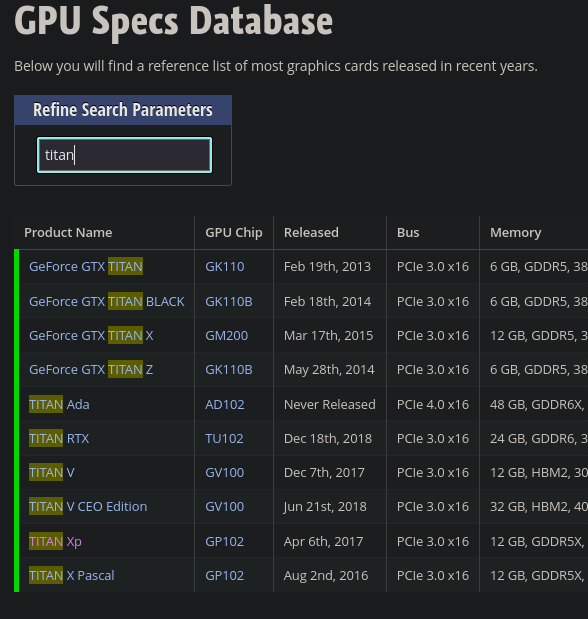Screen dimensions: 588x619
Task: Open TITAN RTX product link
Action: [59, 439]
